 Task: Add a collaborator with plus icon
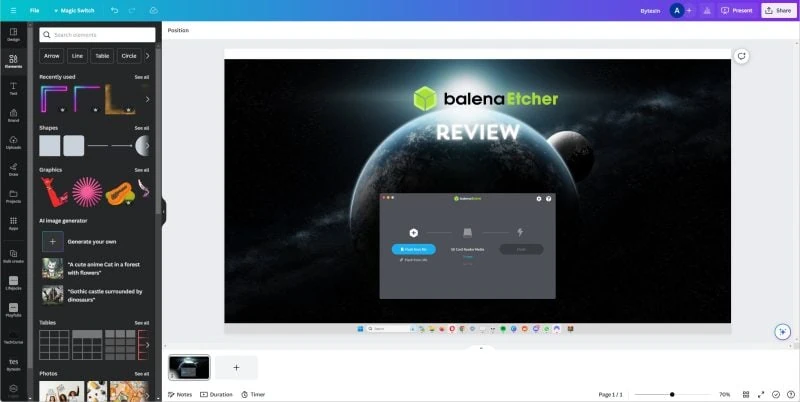689,11
